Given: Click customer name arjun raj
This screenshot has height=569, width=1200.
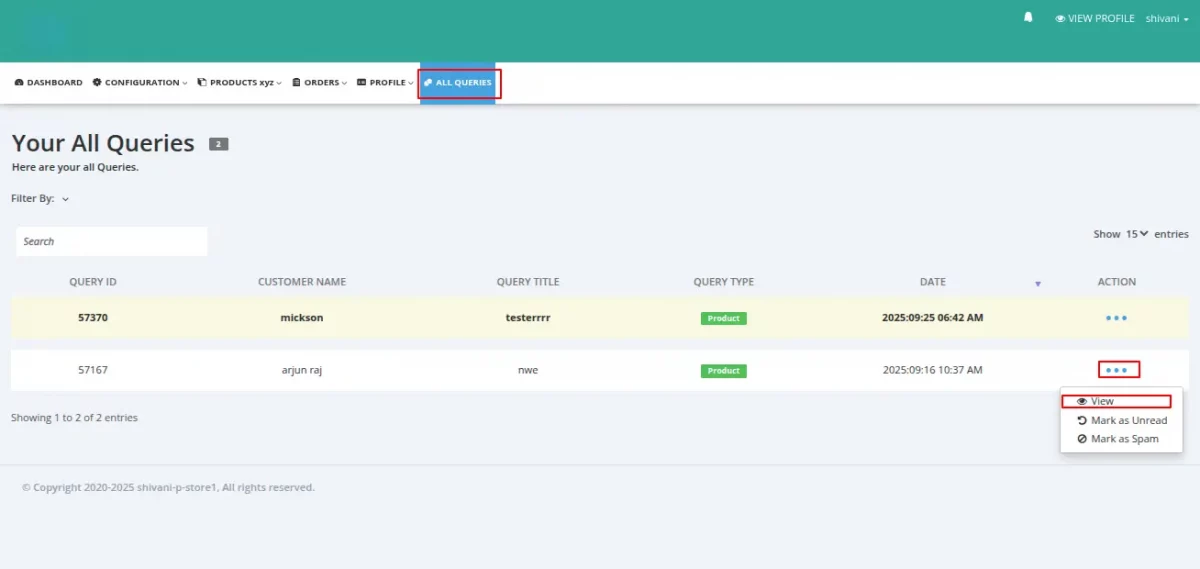Looking at the screenshot, I should coord(302,370).
